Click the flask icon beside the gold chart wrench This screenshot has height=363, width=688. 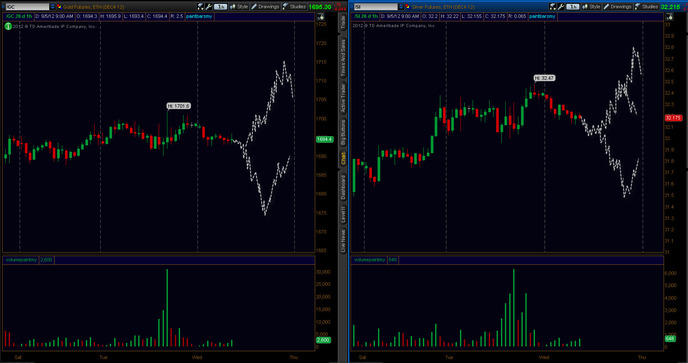click(x=201, y=7)
